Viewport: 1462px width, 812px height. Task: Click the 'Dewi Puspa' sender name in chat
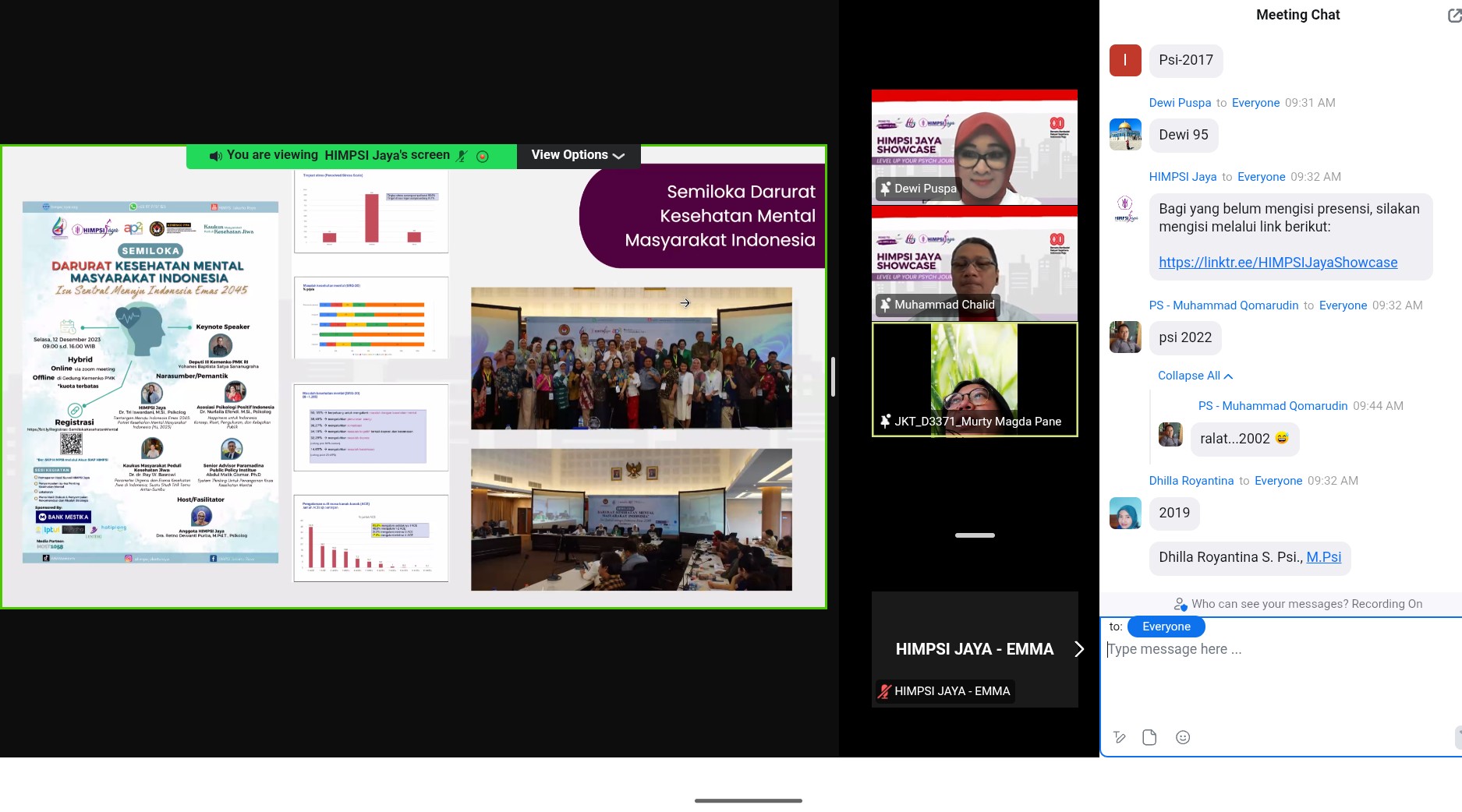tap(1180, 103)
